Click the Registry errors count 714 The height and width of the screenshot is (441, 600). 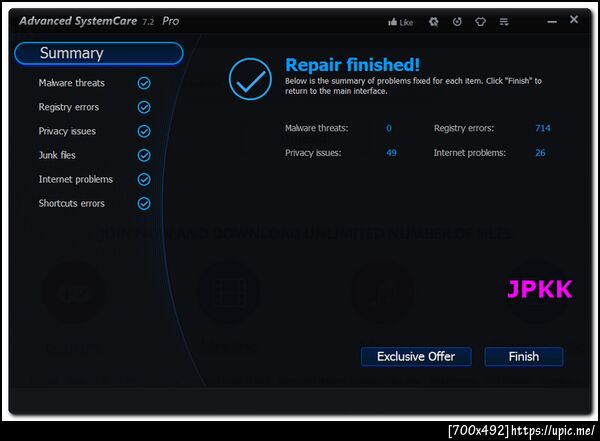coord(543,128)
